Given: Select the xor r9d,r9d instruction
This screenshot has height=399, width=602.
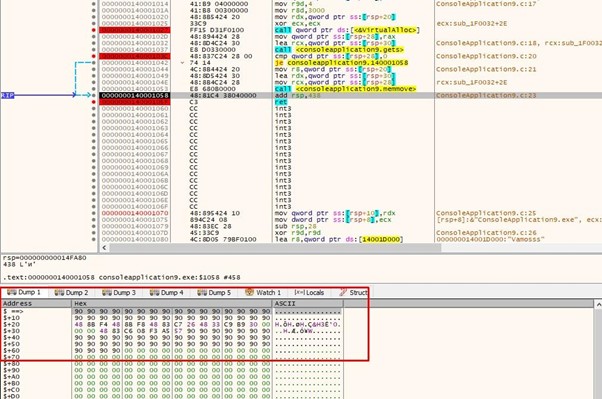Looking at the screenshot, I should pyautogui.click(x=297, y=233).
